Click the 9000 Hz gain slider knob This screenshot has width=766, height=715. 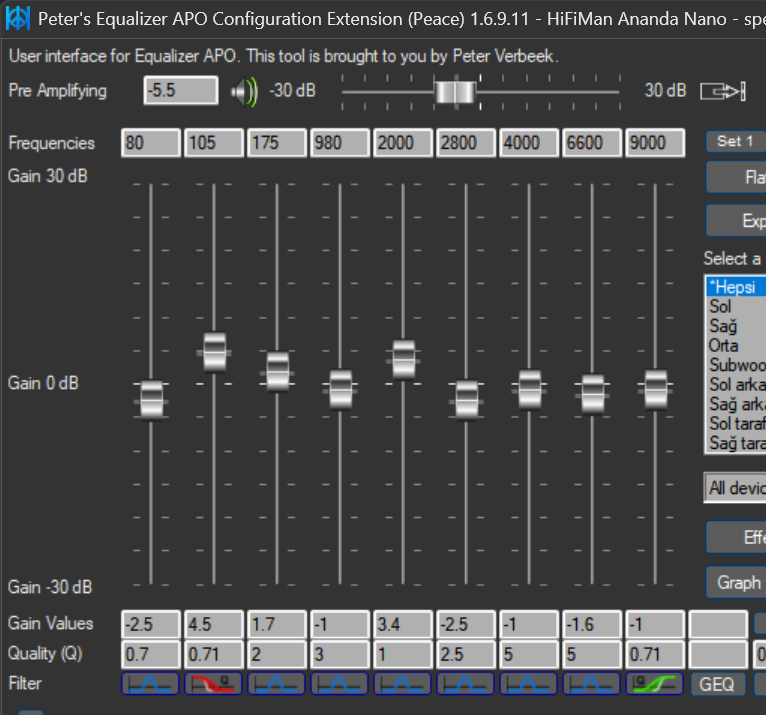pyautogui.click(x=656, y=390)
